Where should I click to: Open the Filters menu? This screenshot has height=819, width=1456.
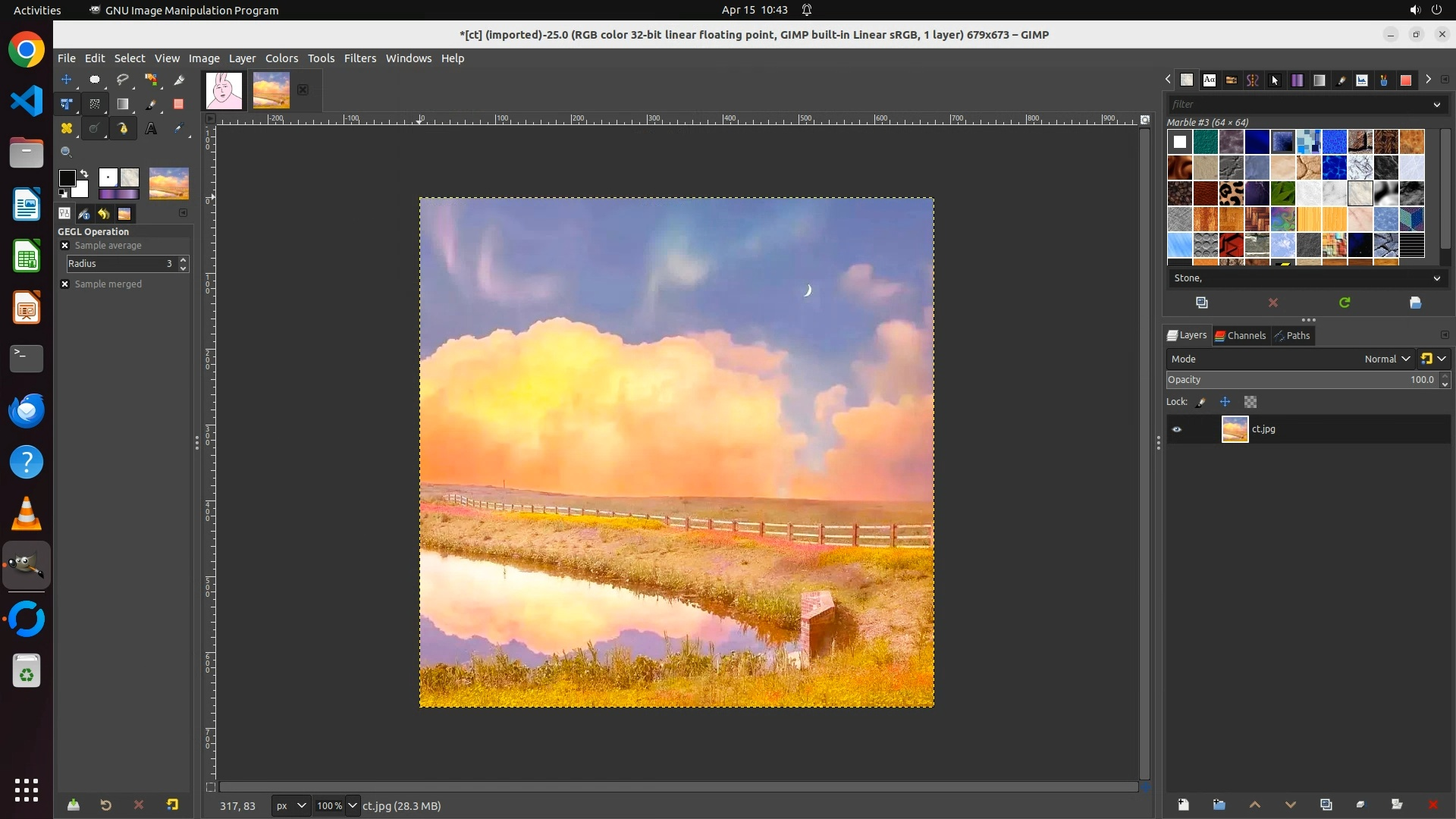point(359,58)
